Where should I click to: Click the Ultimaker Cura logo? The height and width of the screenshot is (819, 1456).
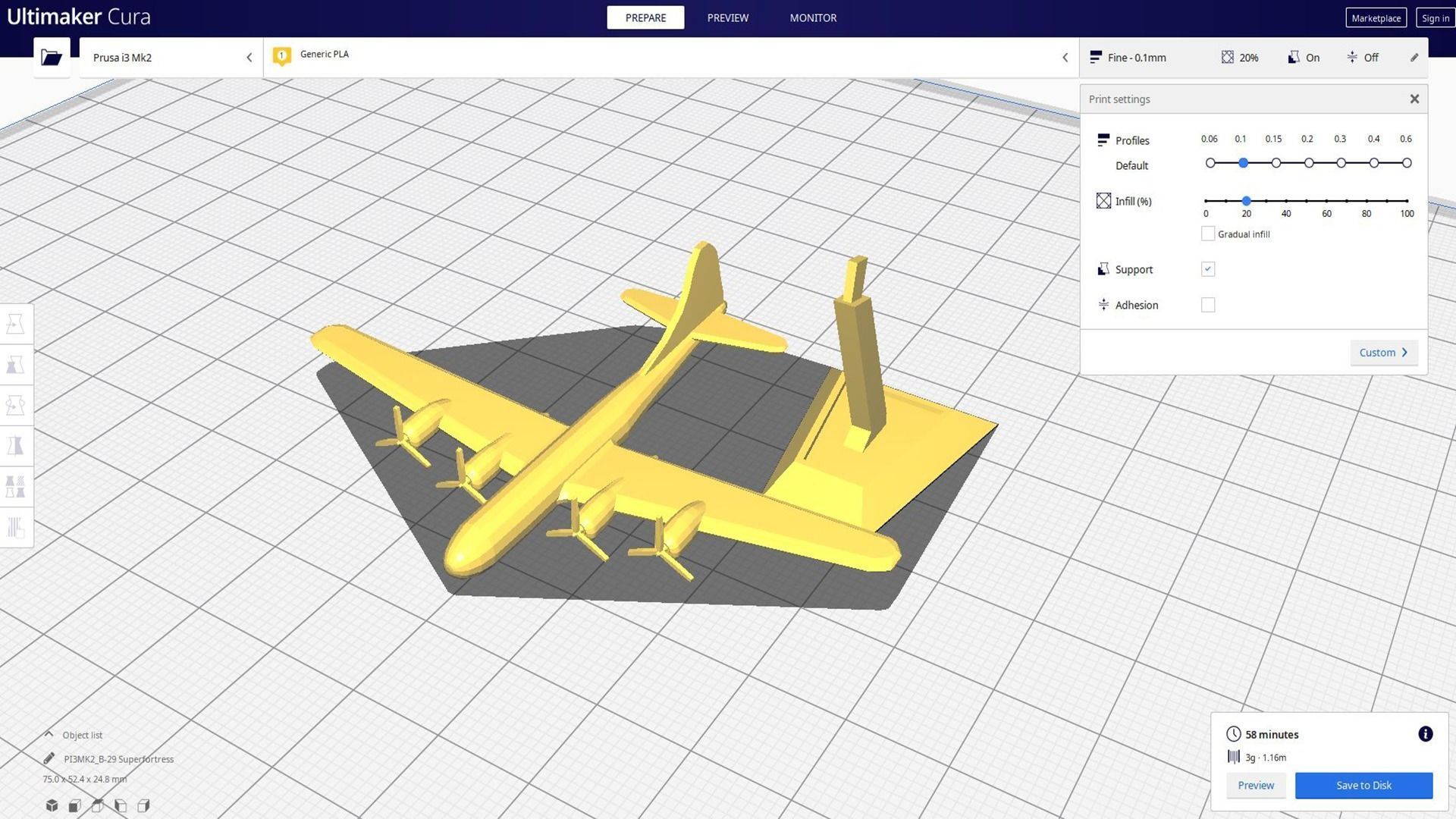(79, 17)
